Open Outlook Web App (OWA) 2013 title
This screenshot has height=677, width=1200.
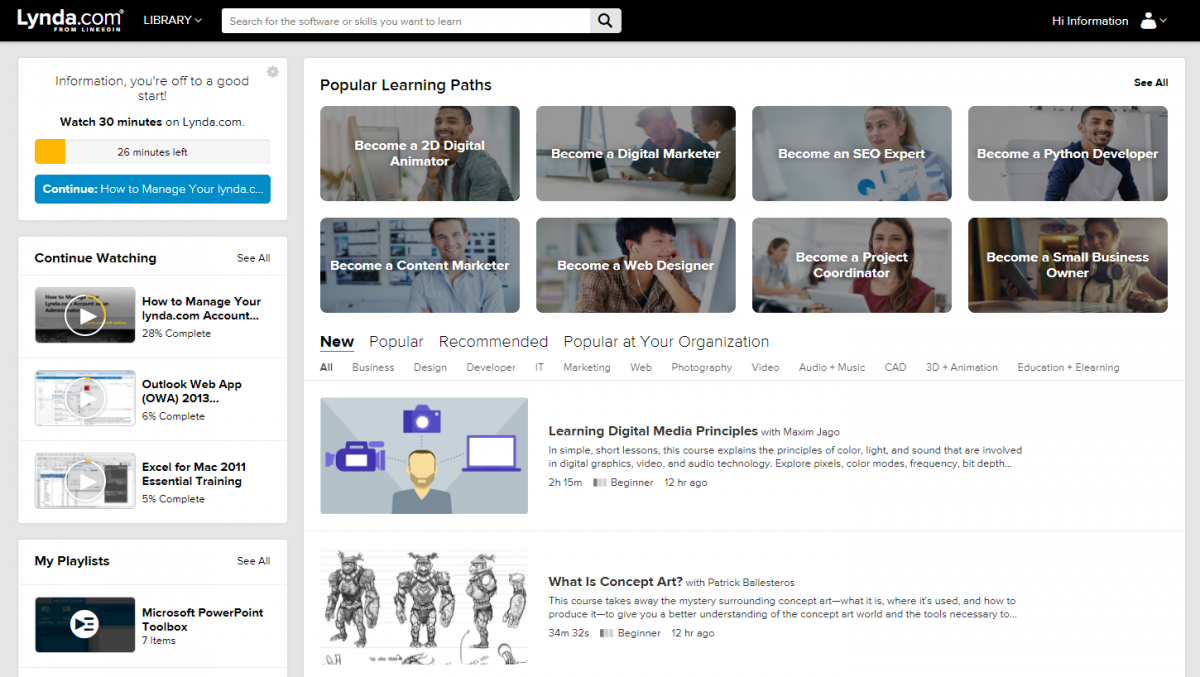192,391
